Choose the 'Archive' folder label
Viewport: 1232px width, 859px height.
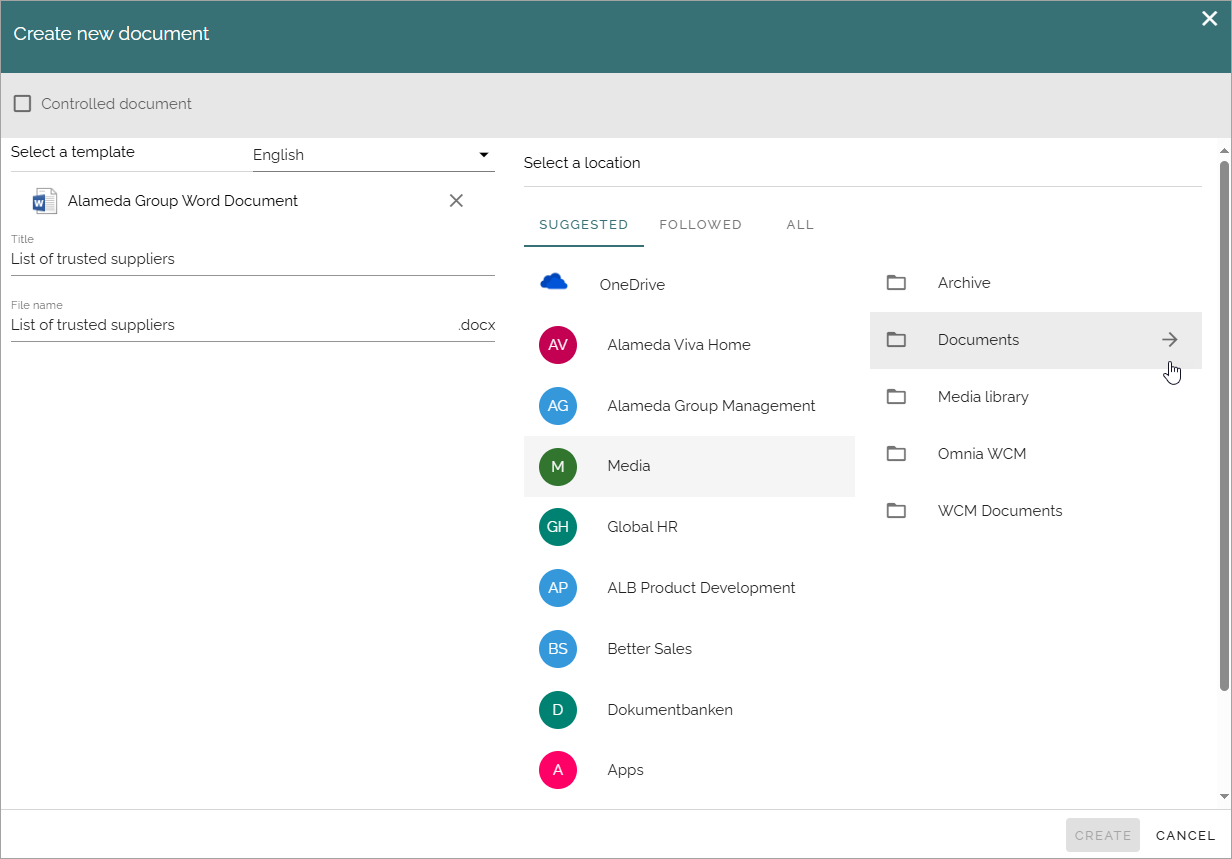point(964,283)
